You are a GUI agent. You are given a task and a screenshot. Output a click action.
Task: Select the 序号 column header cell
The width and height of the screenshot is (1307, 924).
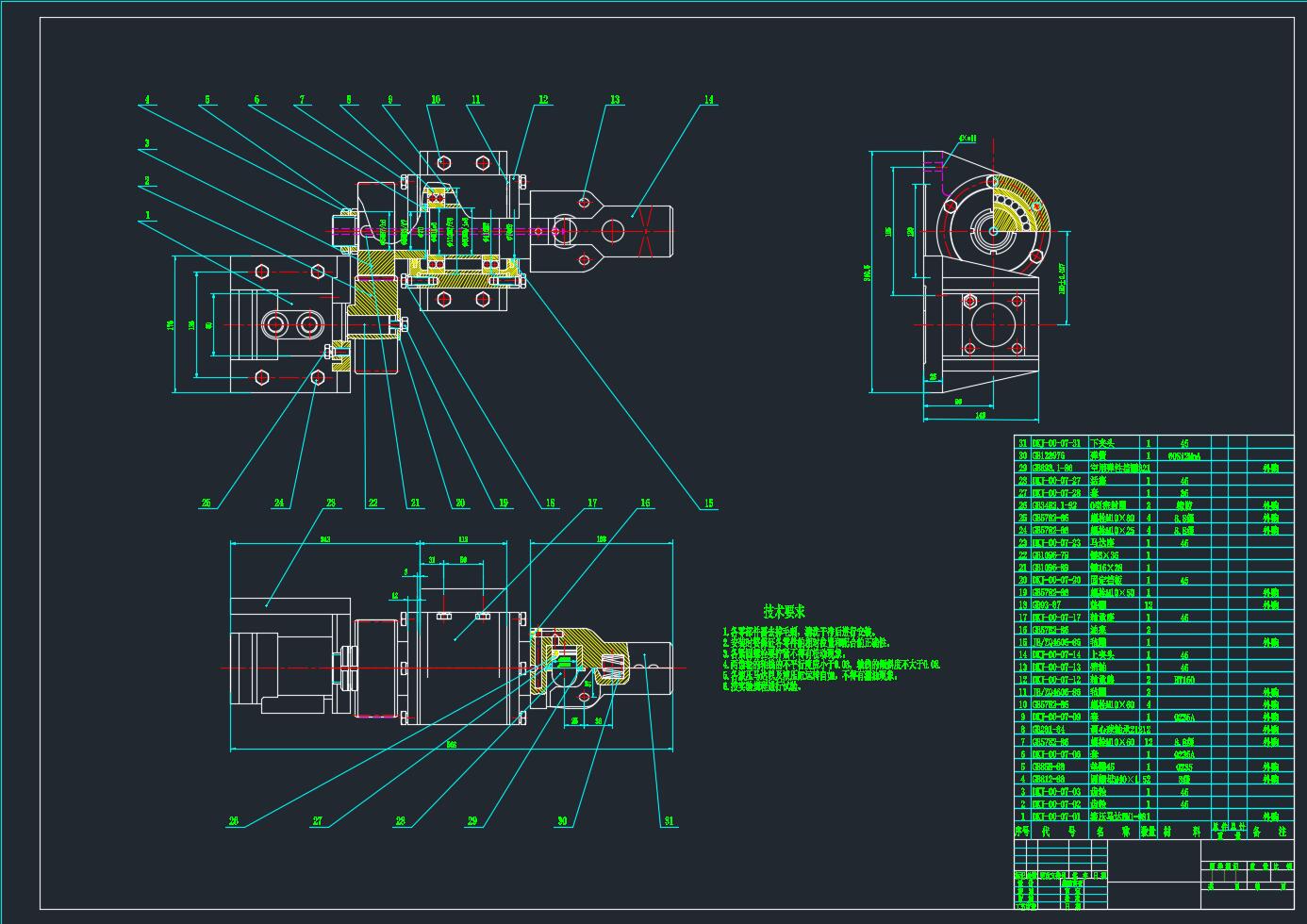tap(1023, 832)
